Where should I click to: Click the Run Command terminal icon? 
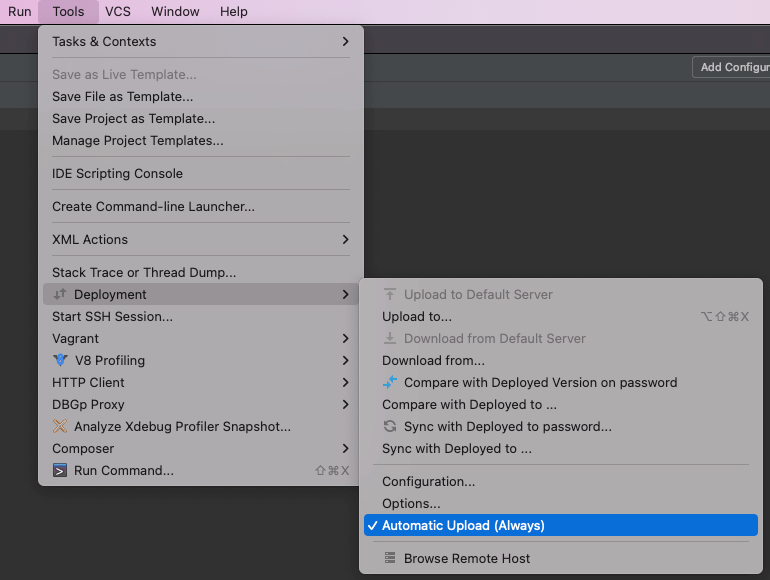coord(61,470)
